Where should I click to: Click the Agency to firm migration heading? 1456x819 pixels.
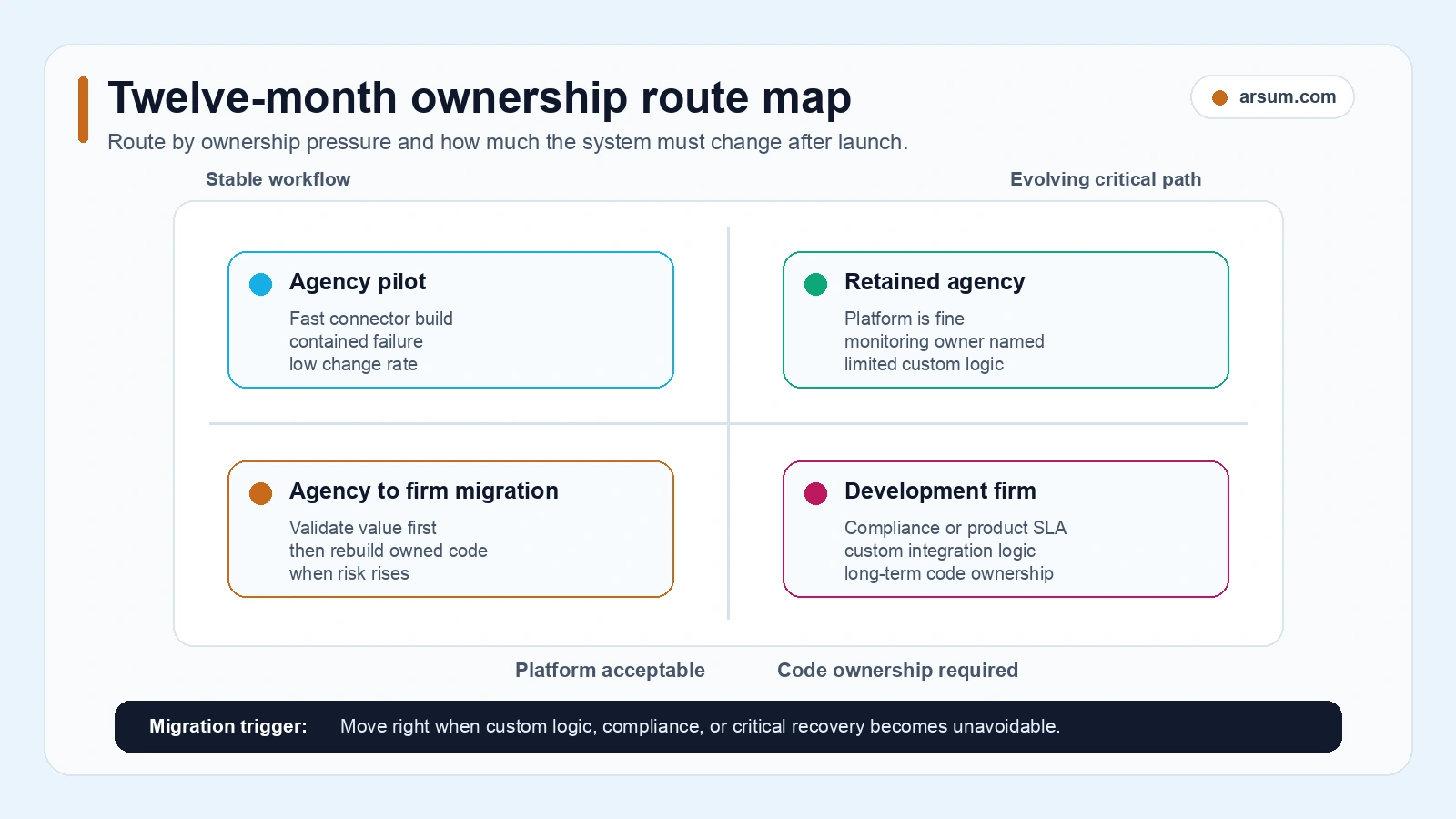(x=424, y=491)
